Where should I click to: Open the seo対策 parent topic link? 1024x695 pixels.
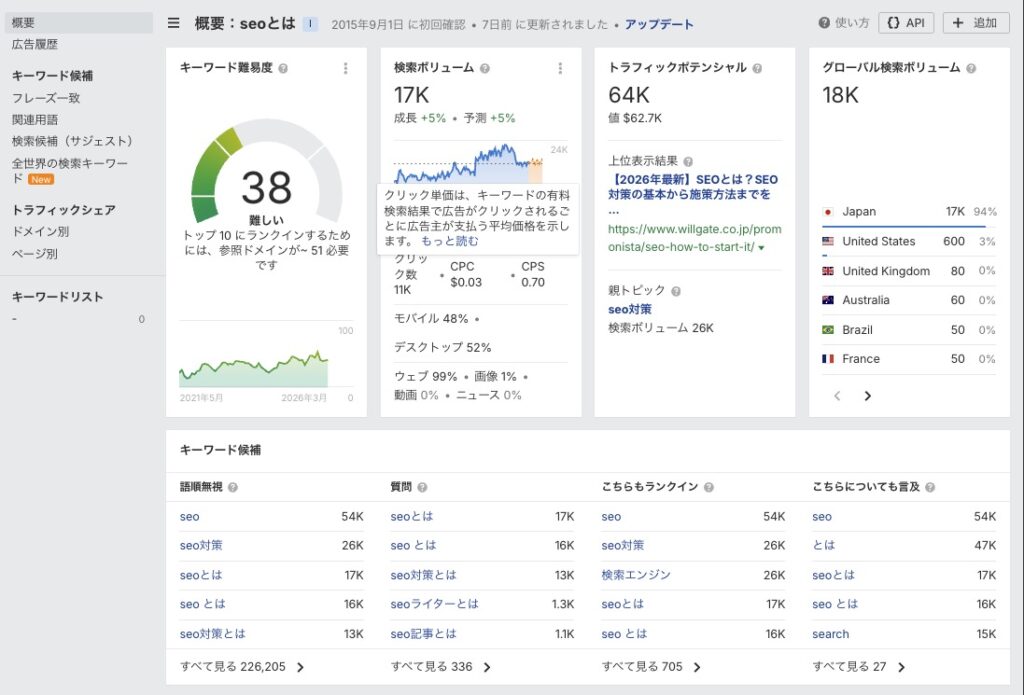630,309
